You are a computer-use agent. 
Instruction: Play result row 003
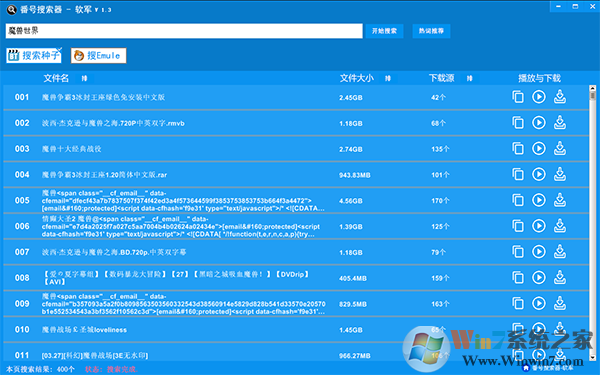(x=539, y=148)
